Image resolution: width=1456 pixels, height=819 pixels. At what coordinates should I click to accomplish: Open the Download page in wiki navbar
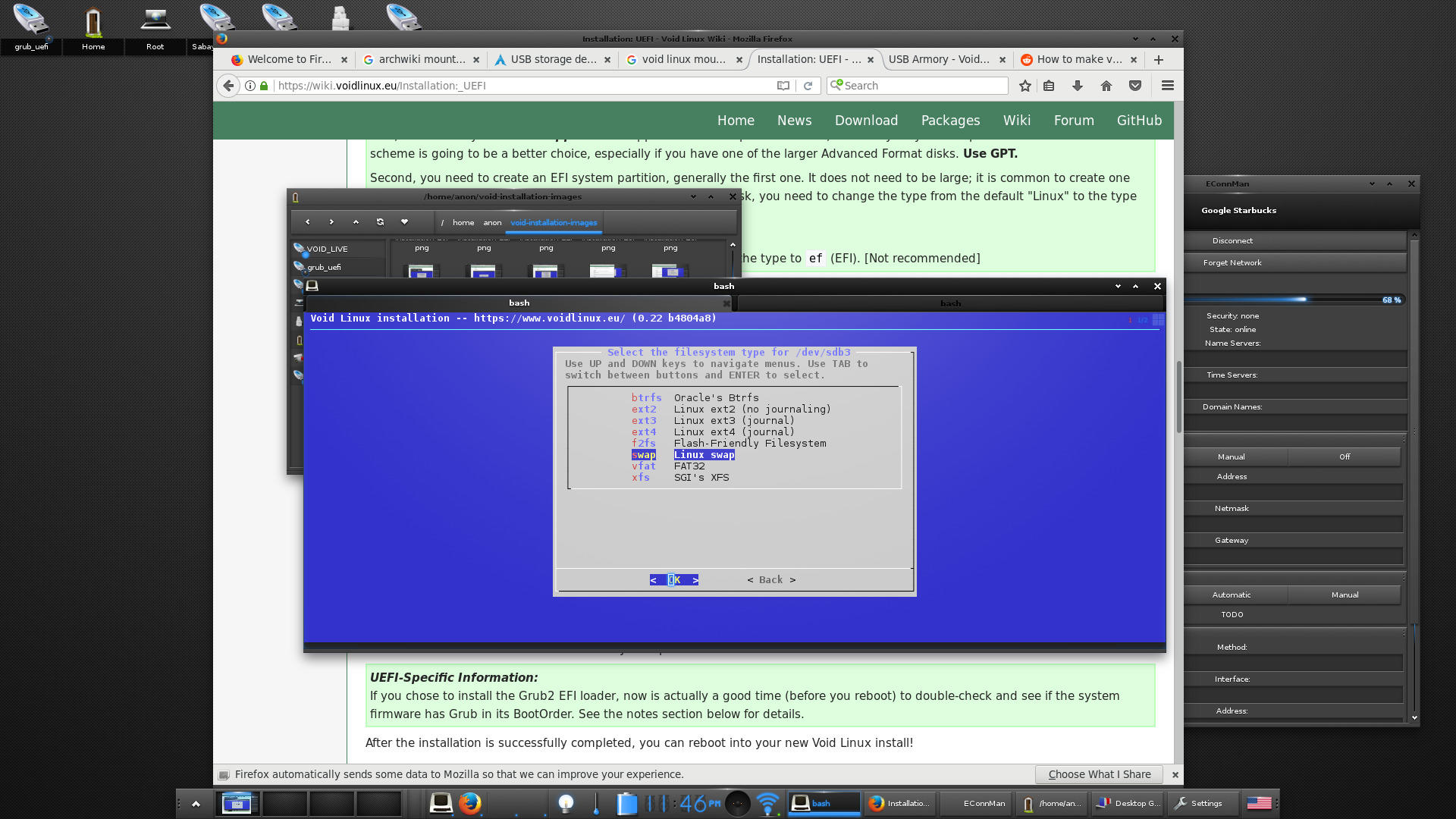tap(866, 121)
